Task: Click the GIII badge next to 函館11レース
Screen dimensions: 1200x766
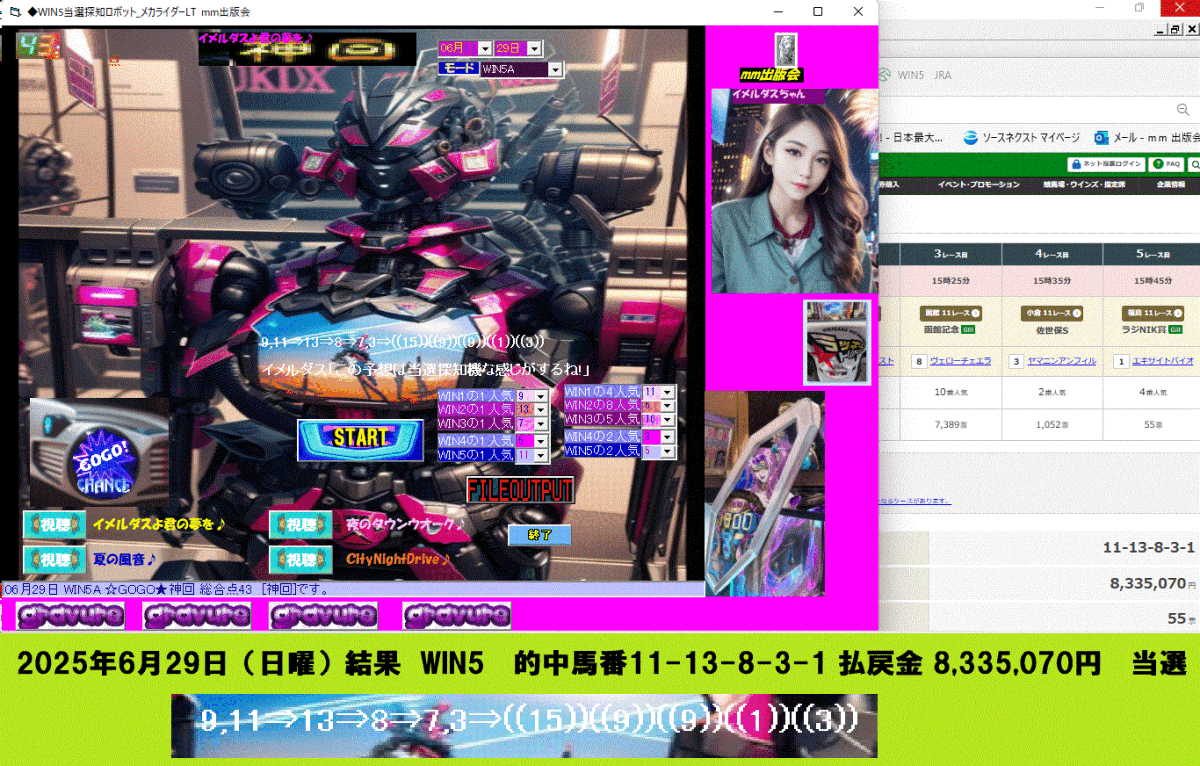Action: (967, 329)
